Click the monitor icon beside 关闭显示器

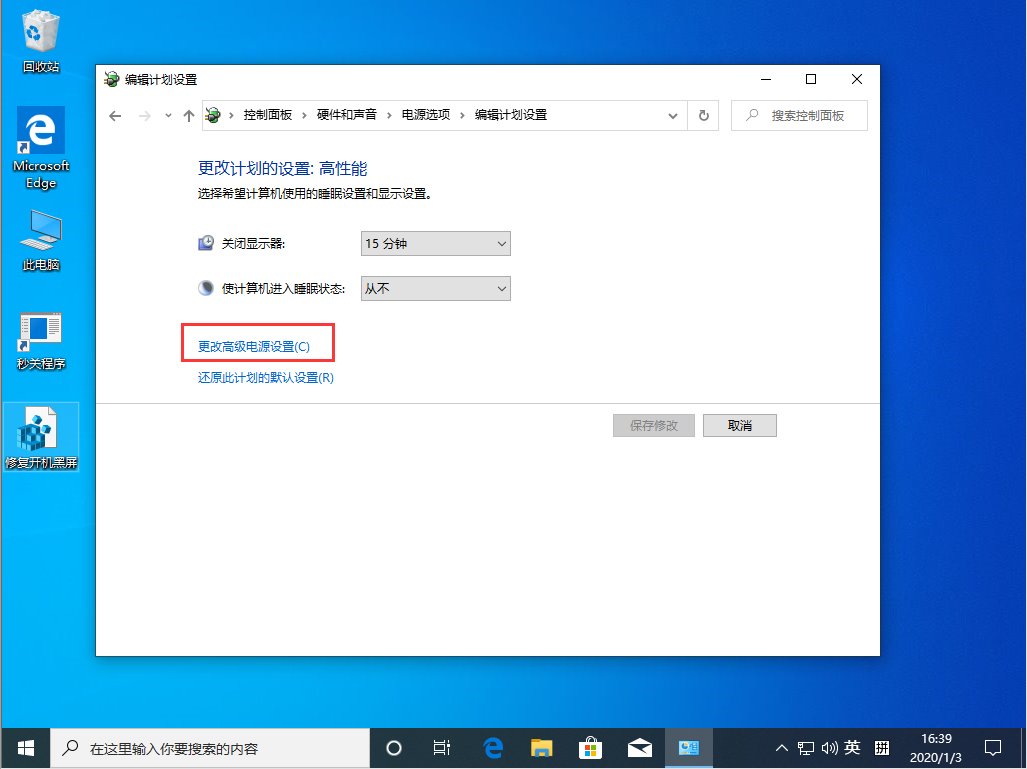tap(206, 242)
